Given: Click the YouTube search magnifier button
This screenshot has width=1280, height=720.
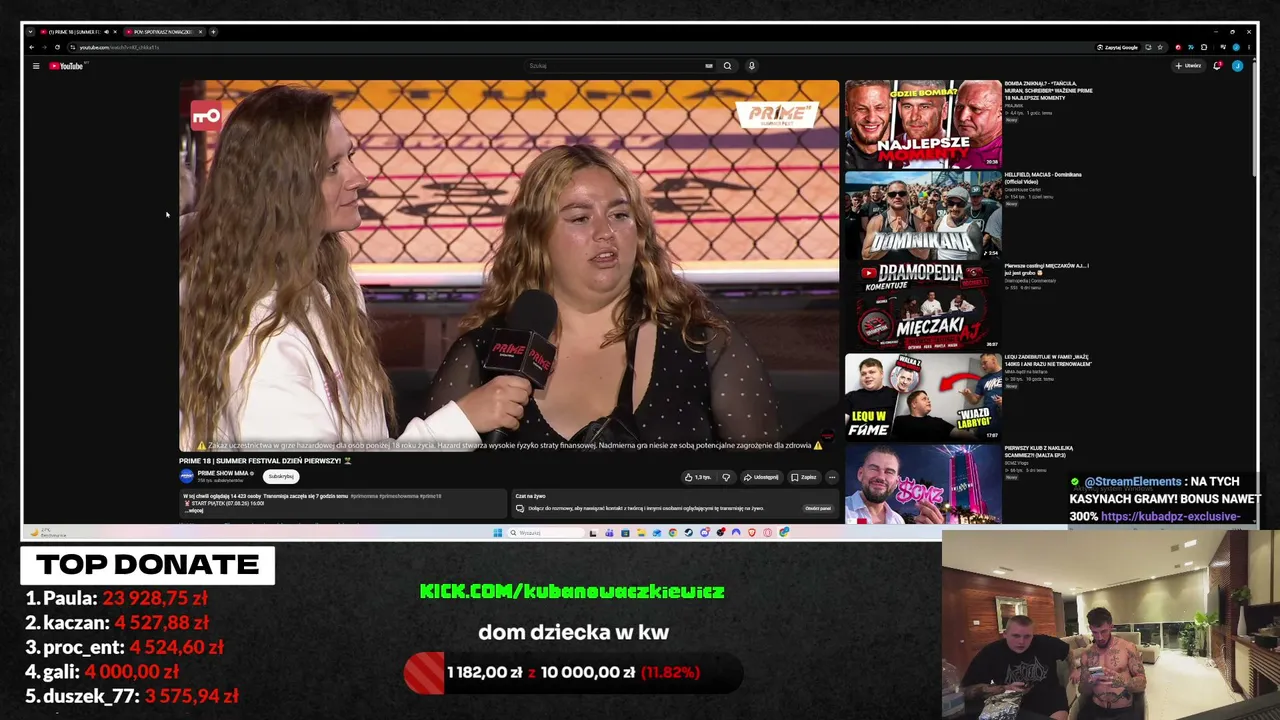Looking at the screenshot, I should 727,66.
